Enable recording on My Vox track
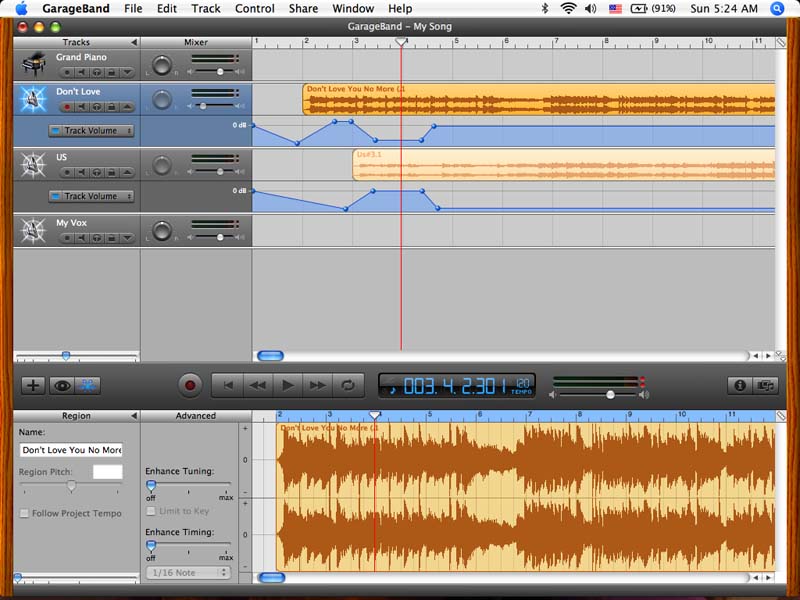 coord(67,238)
